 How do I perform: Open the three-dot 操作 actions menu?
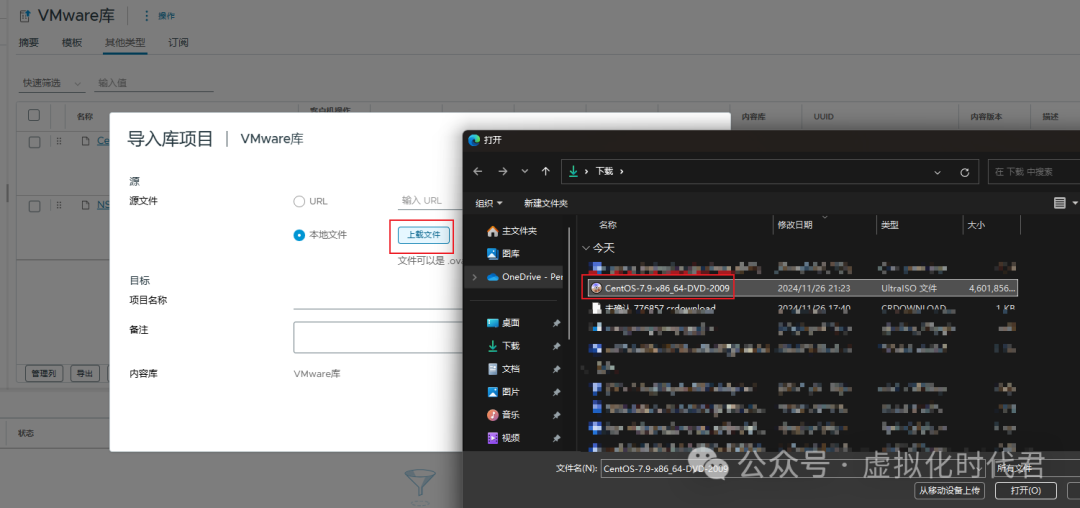pyautogui.click(x=159, y=16)
